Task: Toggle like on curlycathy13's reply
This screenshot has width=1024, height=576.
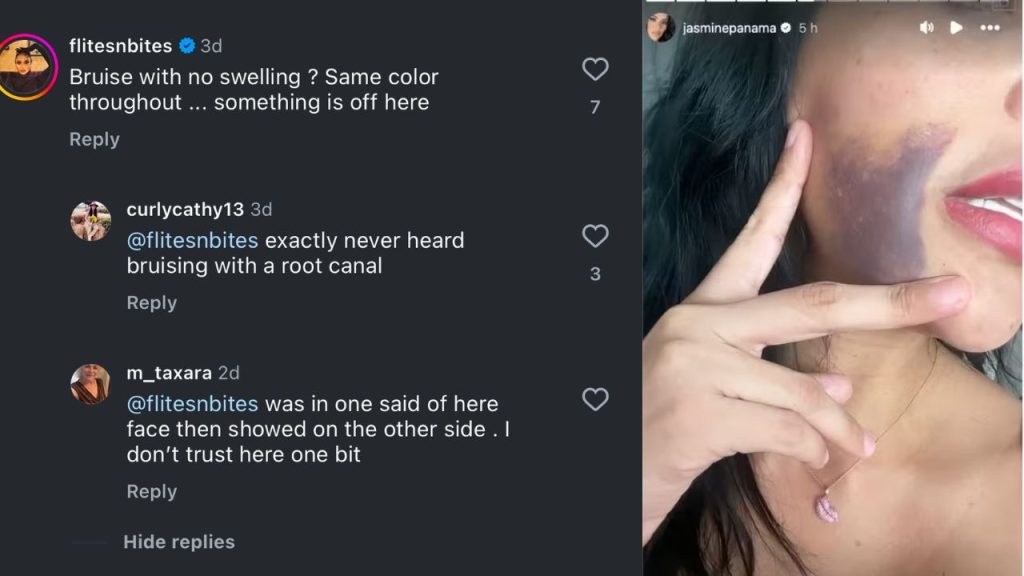Action: [x=595, y=236]
